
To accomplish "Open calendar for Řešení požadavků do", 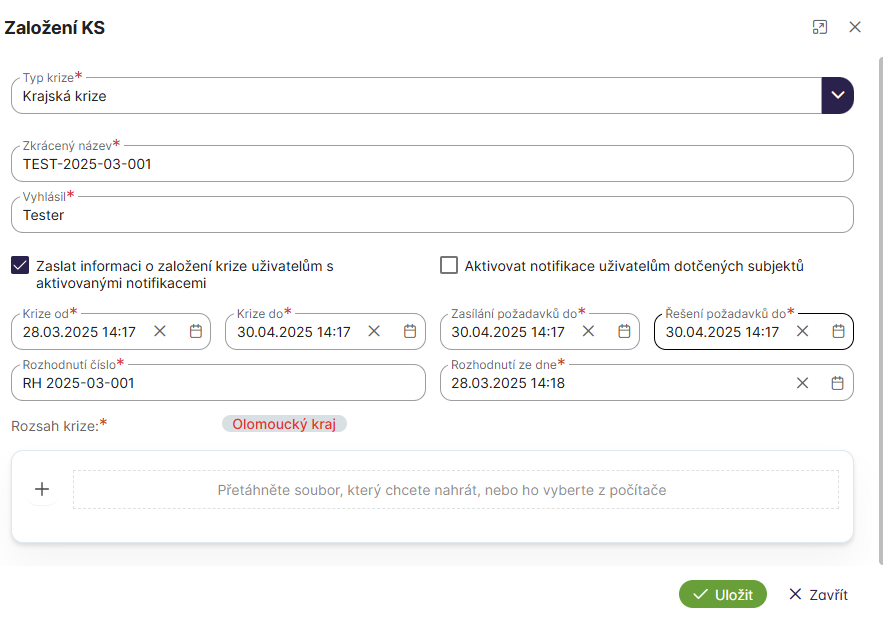I will pos(838,331).
